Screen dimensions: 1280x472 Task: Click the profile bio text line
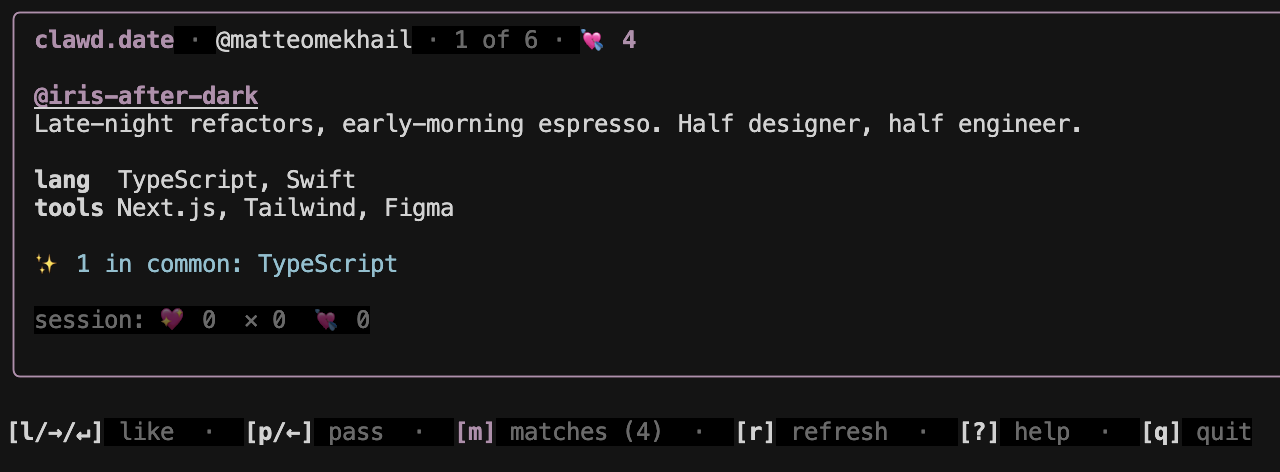click(x=558, y=125)
